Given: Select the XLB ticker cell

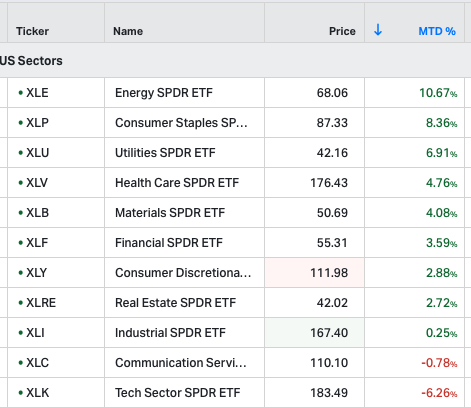Looking at the screenshot, I should [56, 213].
